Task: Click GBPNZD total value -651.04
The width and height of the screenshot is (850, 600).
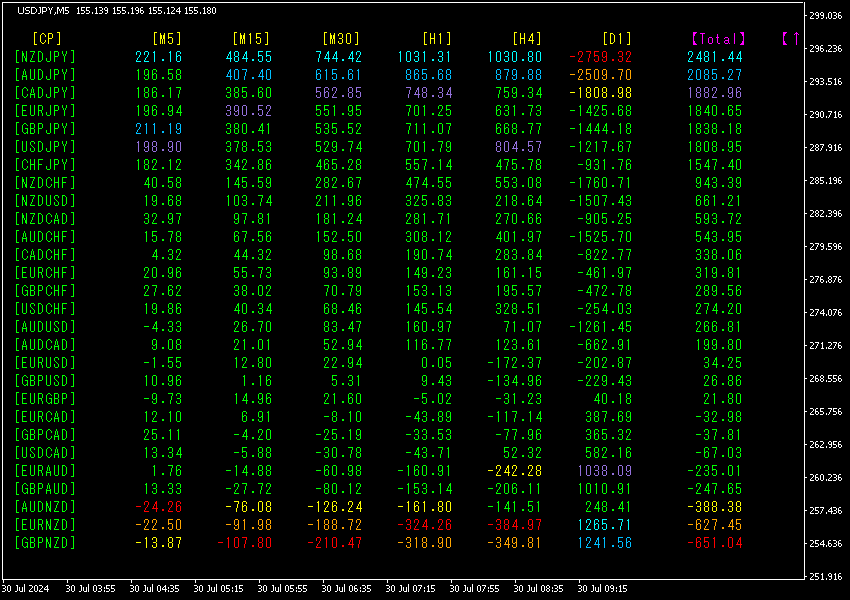Action: [x=714, y=543]
